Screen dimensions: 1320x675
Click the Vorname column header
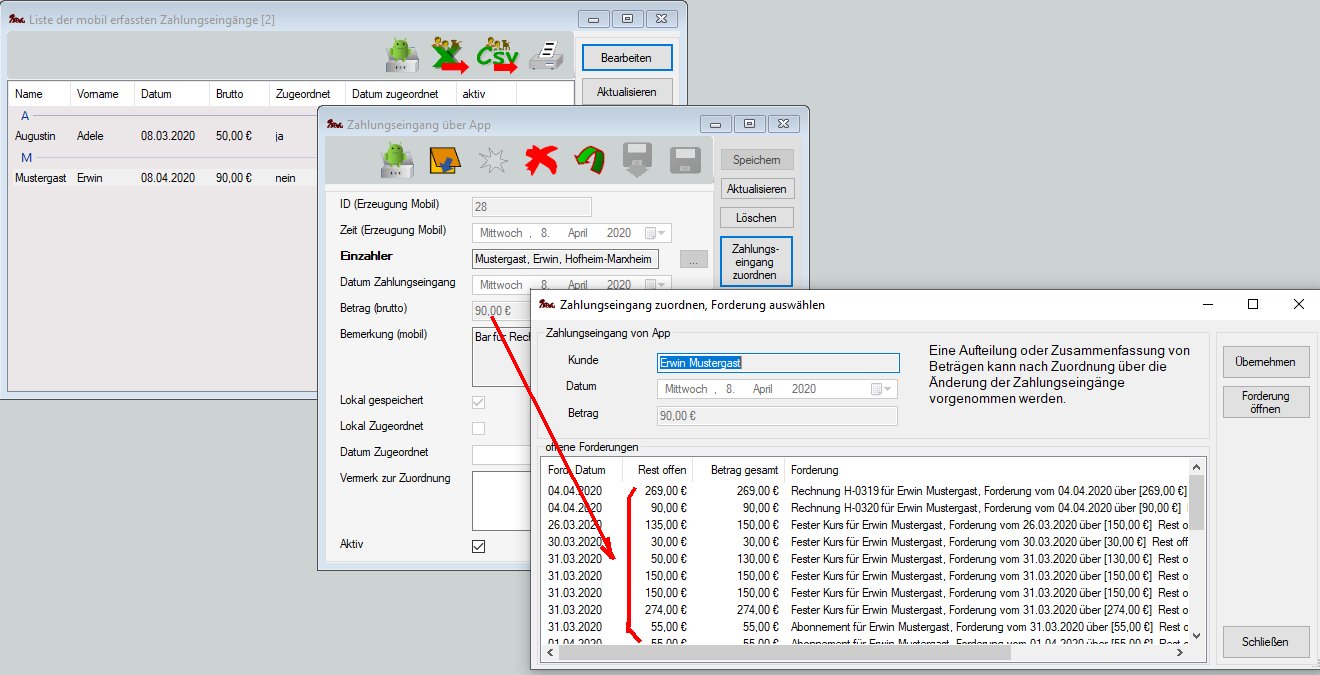tap(97, 94)
